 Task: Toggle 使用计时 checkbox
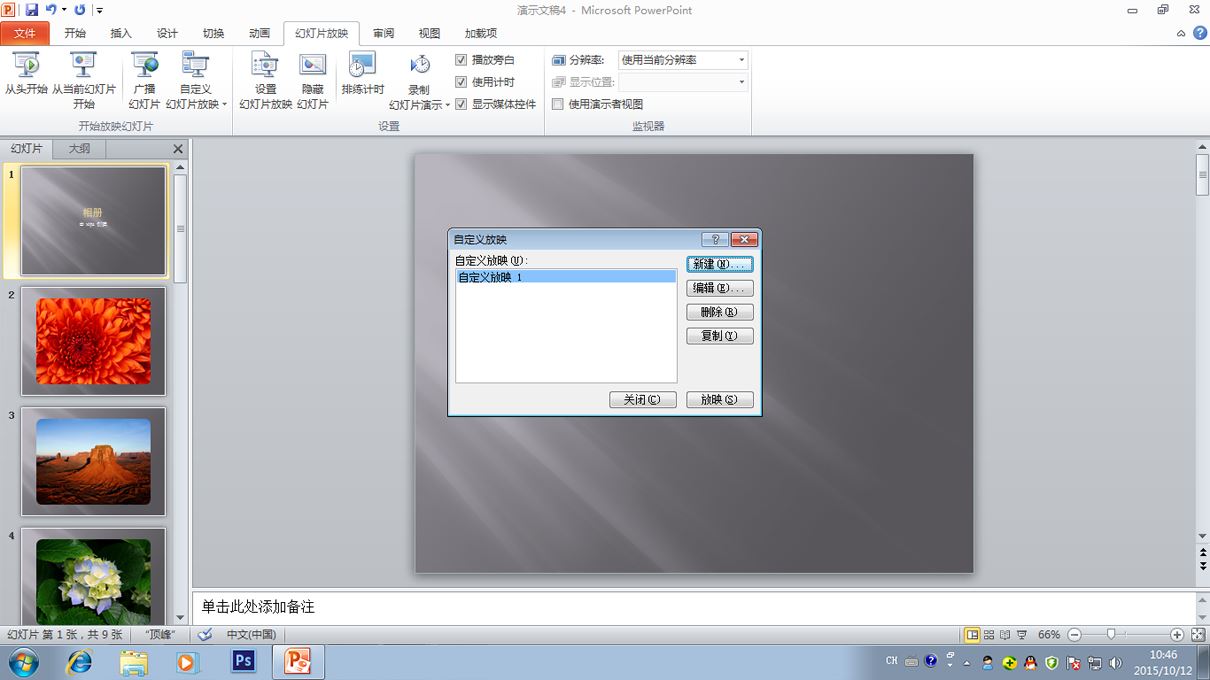(461, 82)
